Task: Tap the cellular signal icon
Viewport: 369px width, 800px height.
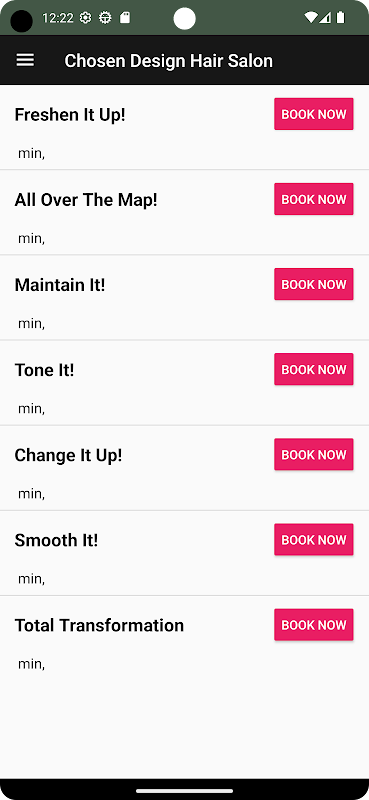Action: [x=325, y=18]
